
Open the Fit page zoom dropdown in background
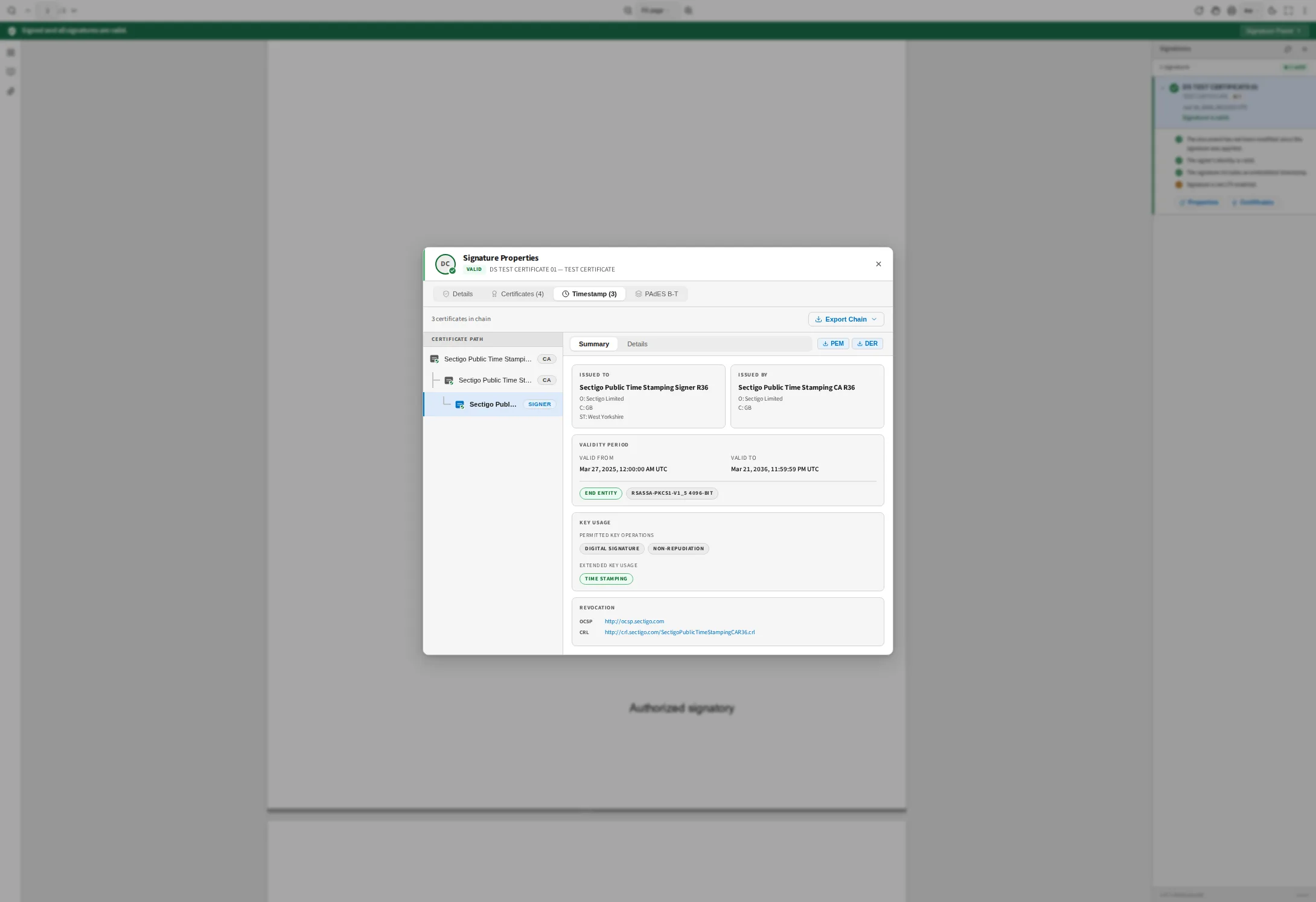[658, 10]
